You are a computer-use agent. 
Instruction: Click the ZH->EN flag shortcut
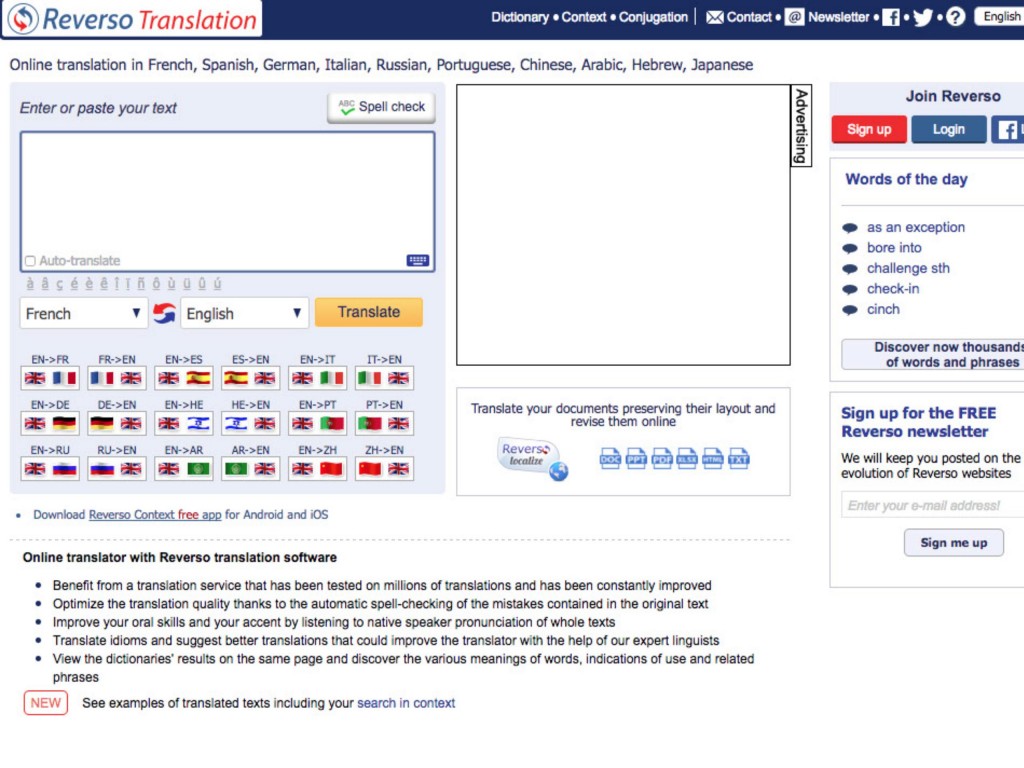(384, 468)
